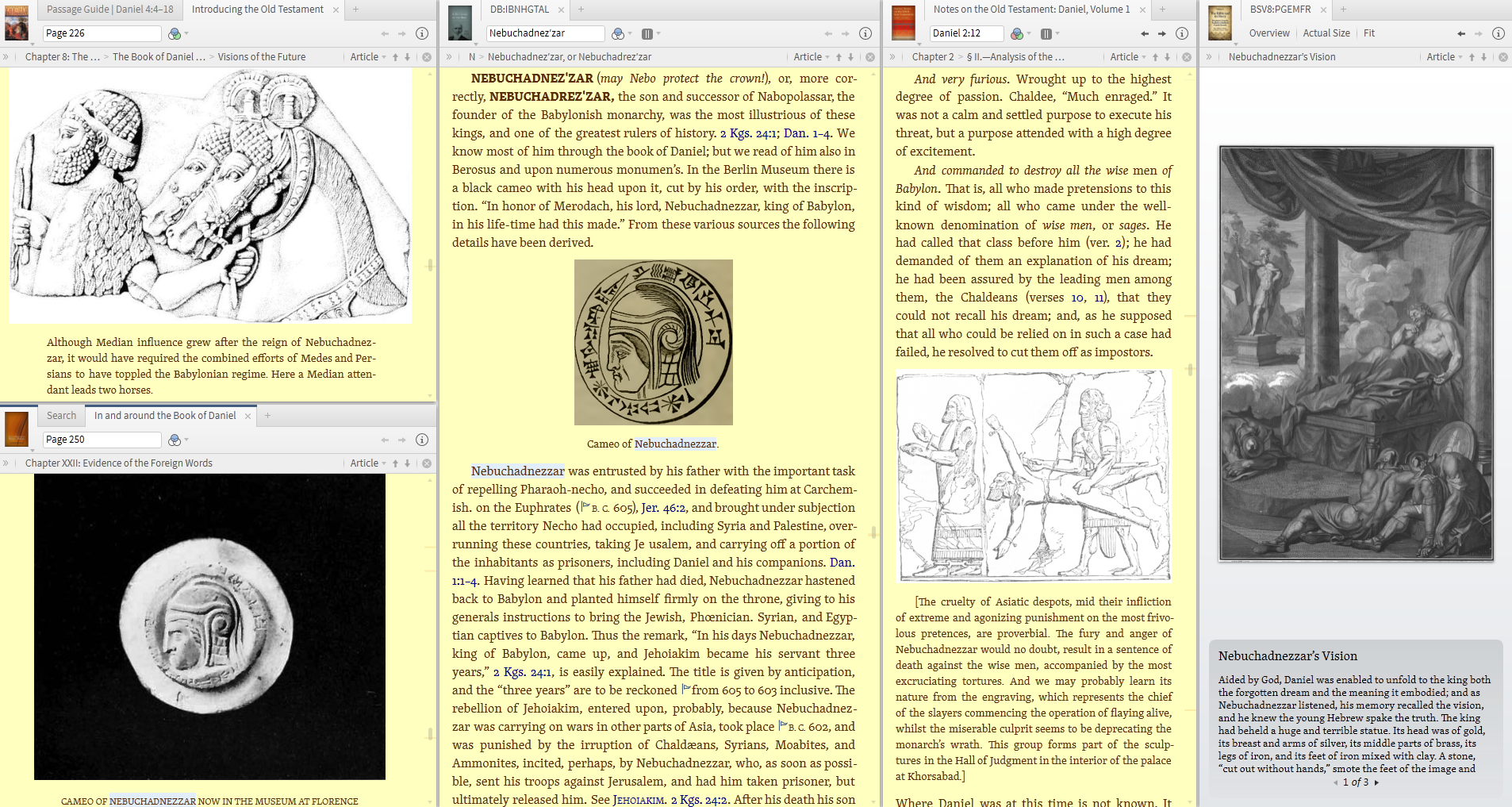The height and width of the screenshot is (807, 1512).
Task: Show next image using 1 of 3 pager arrow
Action: point(1376,782)
